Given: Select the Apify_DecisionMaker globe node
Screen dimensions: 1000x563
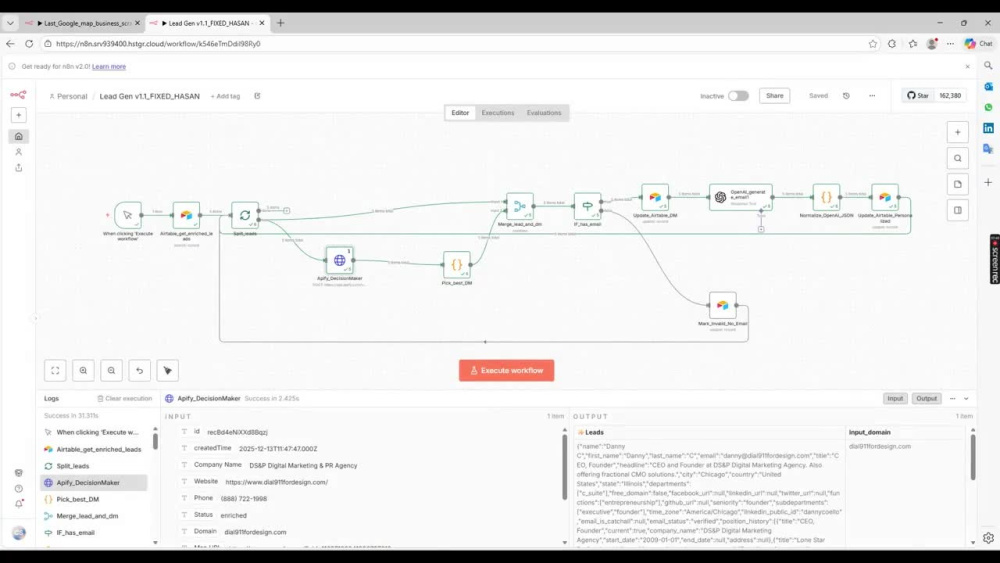Looking at the screenshot, I should pos(339,260).
